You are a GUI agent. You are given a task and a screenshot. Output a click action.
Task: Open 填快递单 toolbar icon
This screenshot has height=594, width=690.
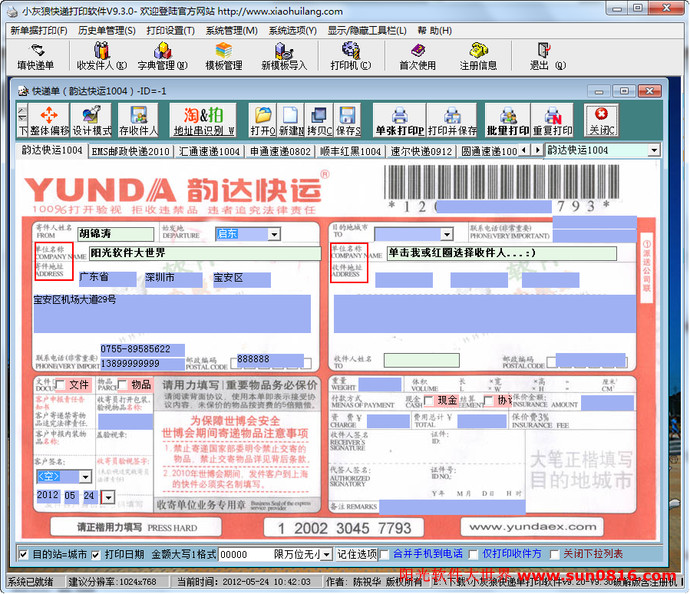[36, 56]
